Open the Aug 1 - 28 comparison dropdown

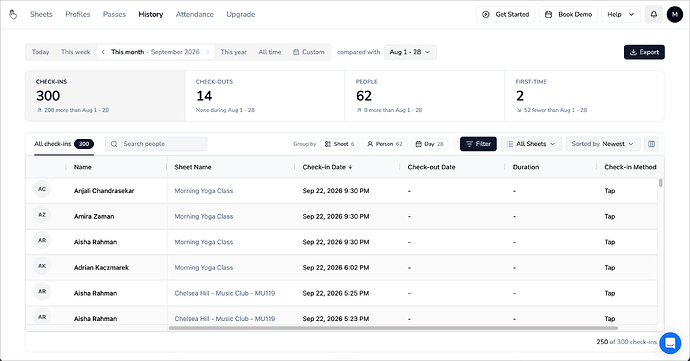410,52
